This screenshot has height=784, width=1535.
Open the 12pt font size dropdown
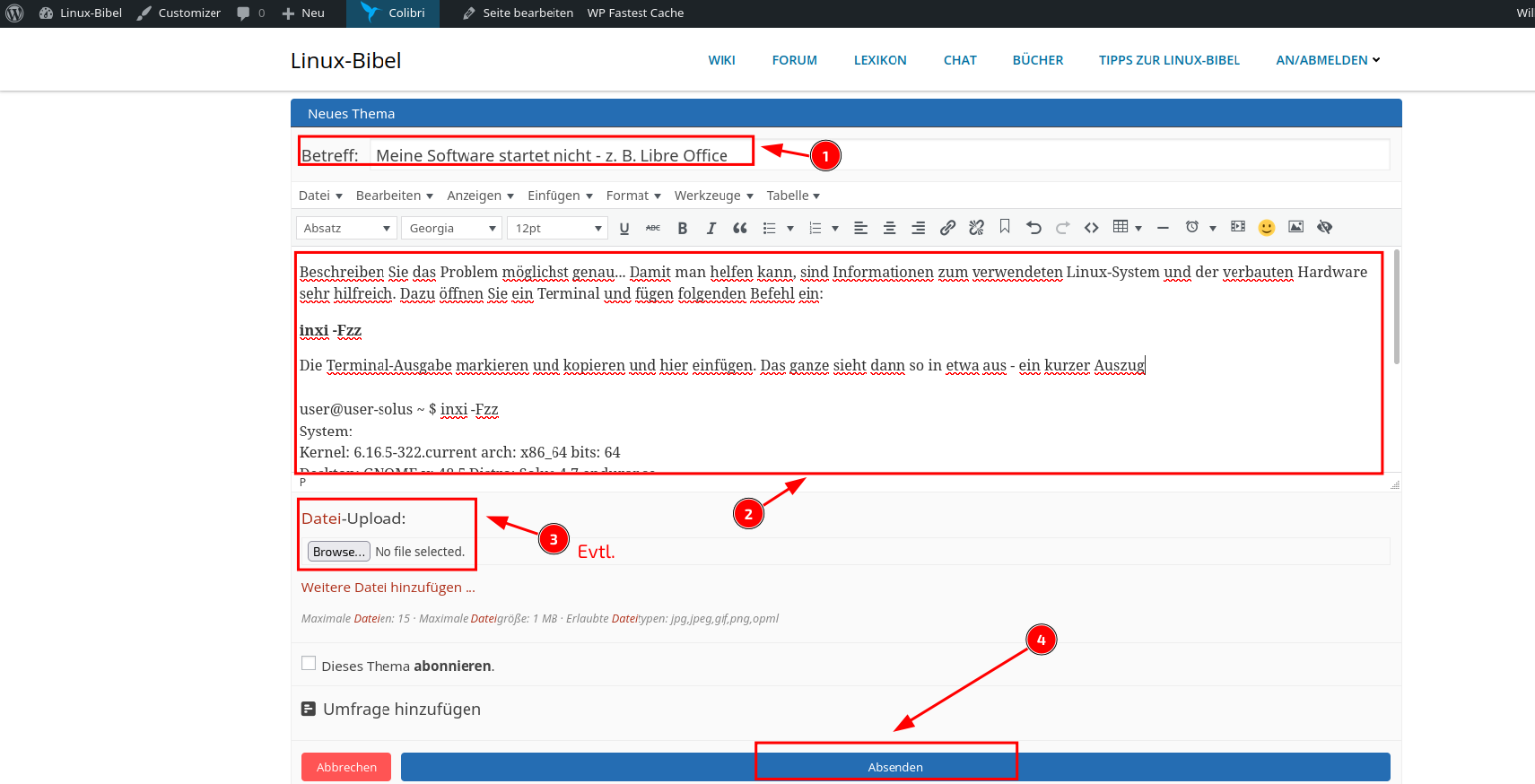[x=557, y=229]
